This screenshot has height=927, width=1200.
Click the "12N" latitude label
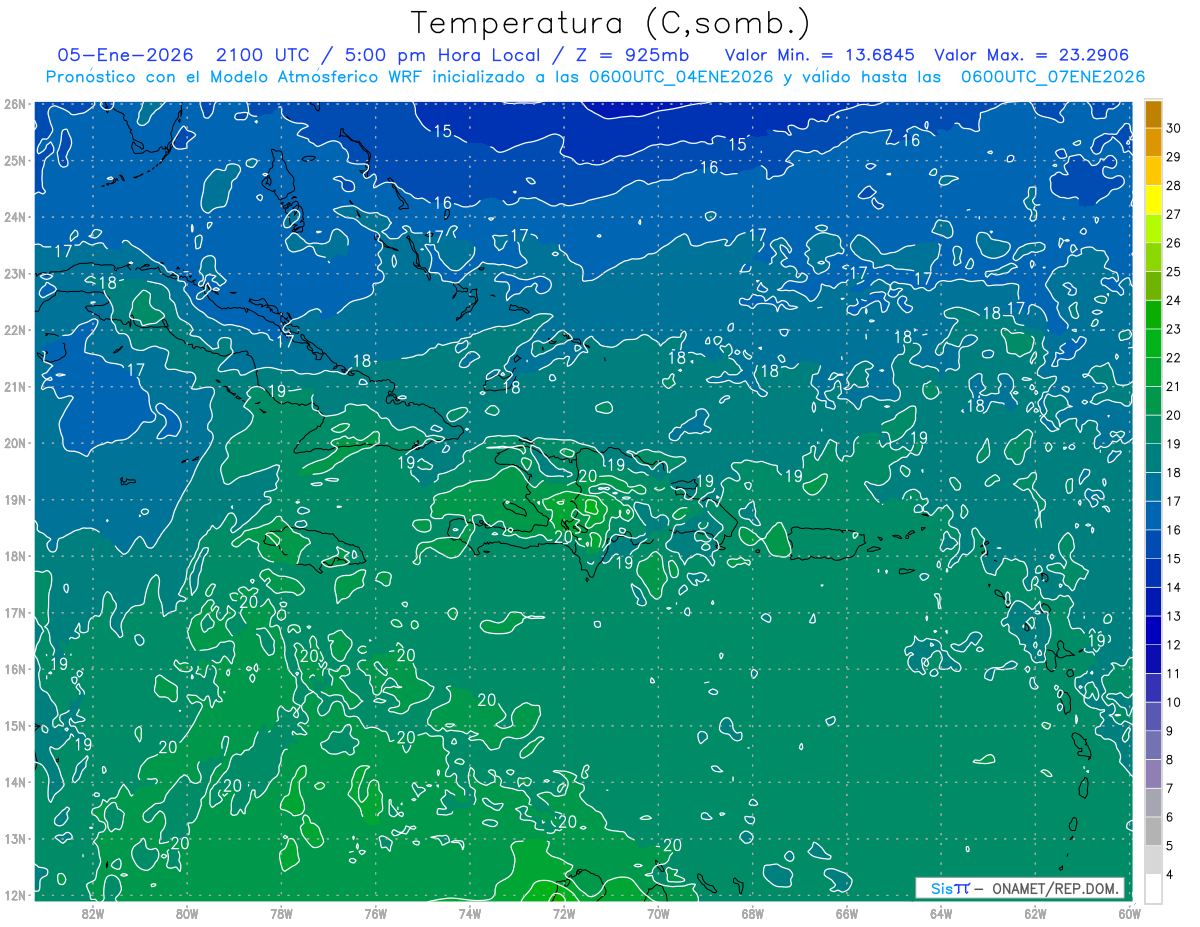[15, 895]
